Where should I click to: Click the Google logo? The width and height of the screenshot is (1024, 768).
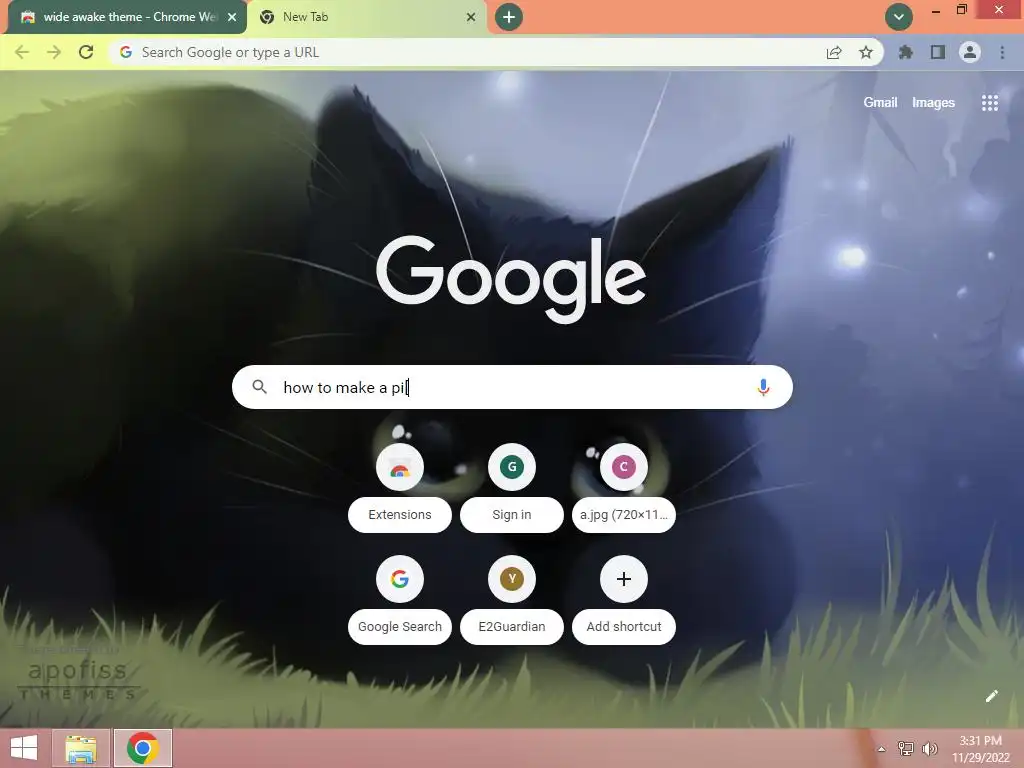[511, 279]
